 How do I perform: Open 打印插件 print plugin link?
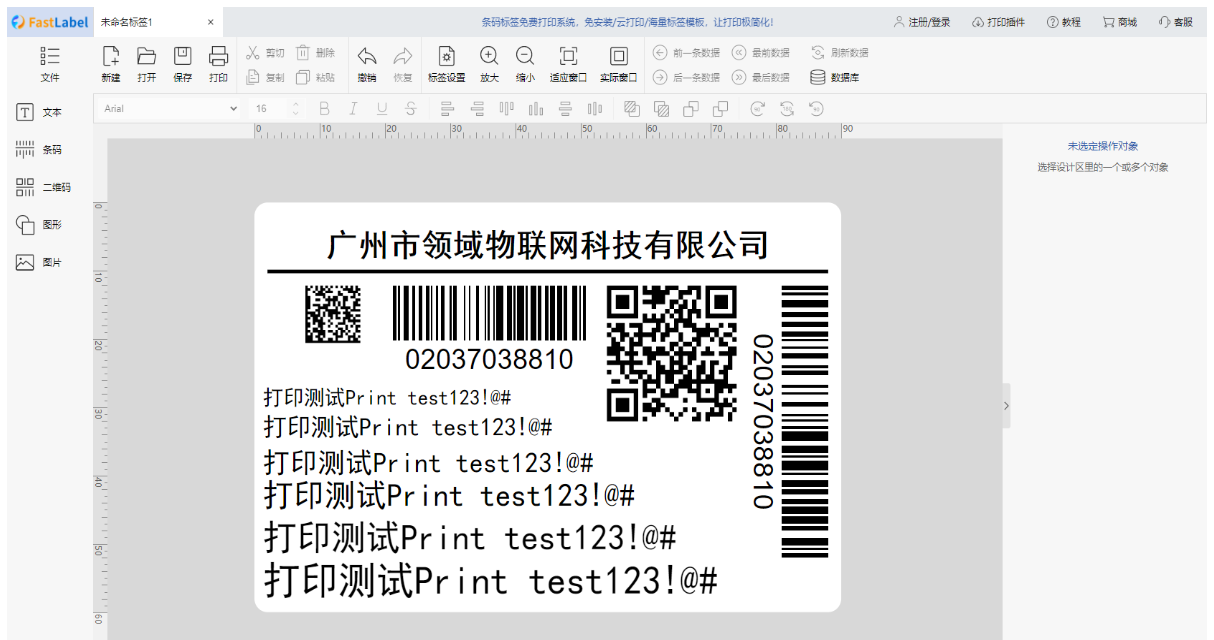click(x=998, y=22)
